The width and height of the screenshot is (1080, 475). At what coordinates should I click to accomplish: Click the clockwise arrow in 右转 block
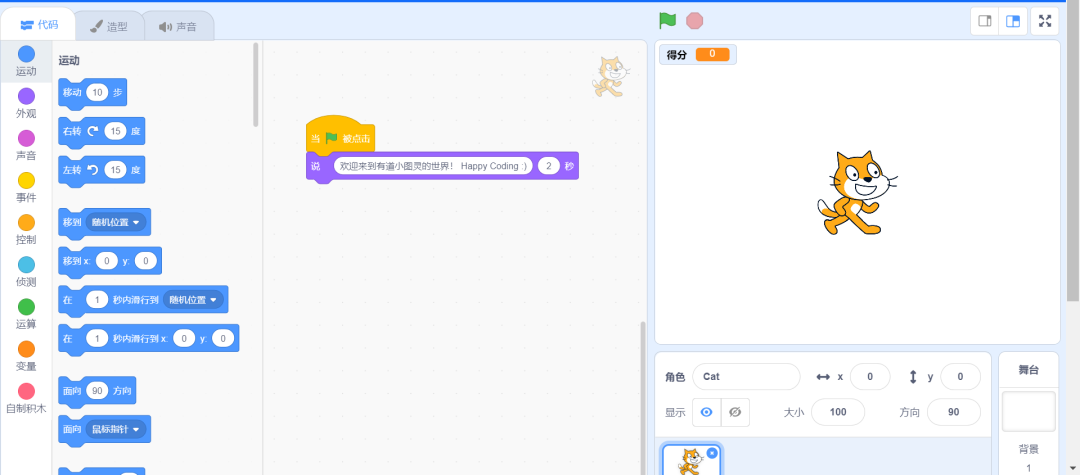point(92,131)
